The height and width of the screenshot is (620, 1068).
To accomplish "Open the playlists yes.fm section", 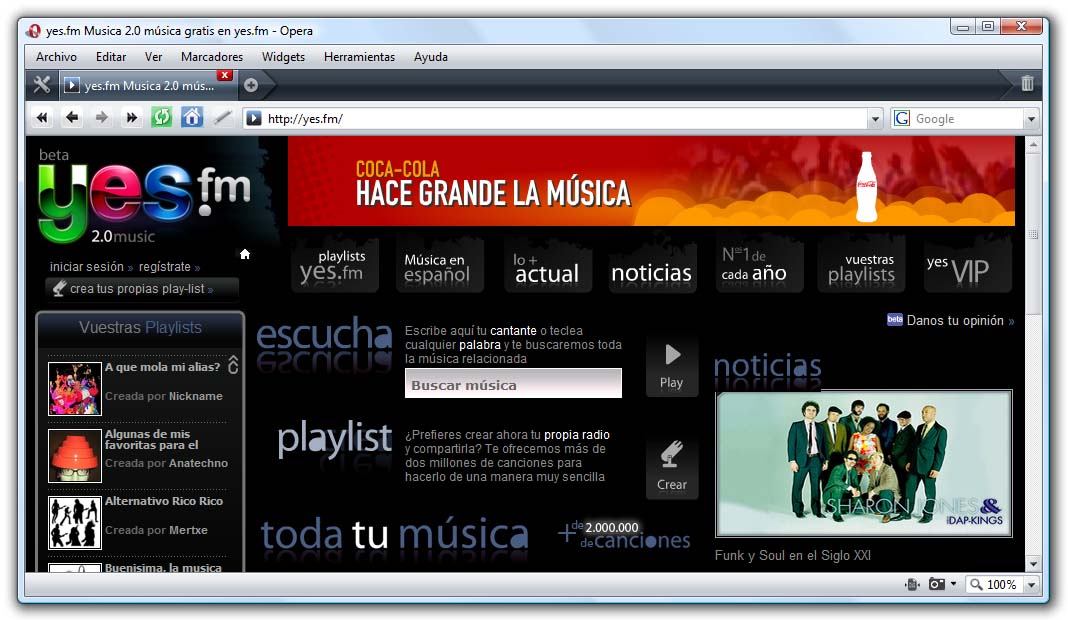I will click(334, 266).
